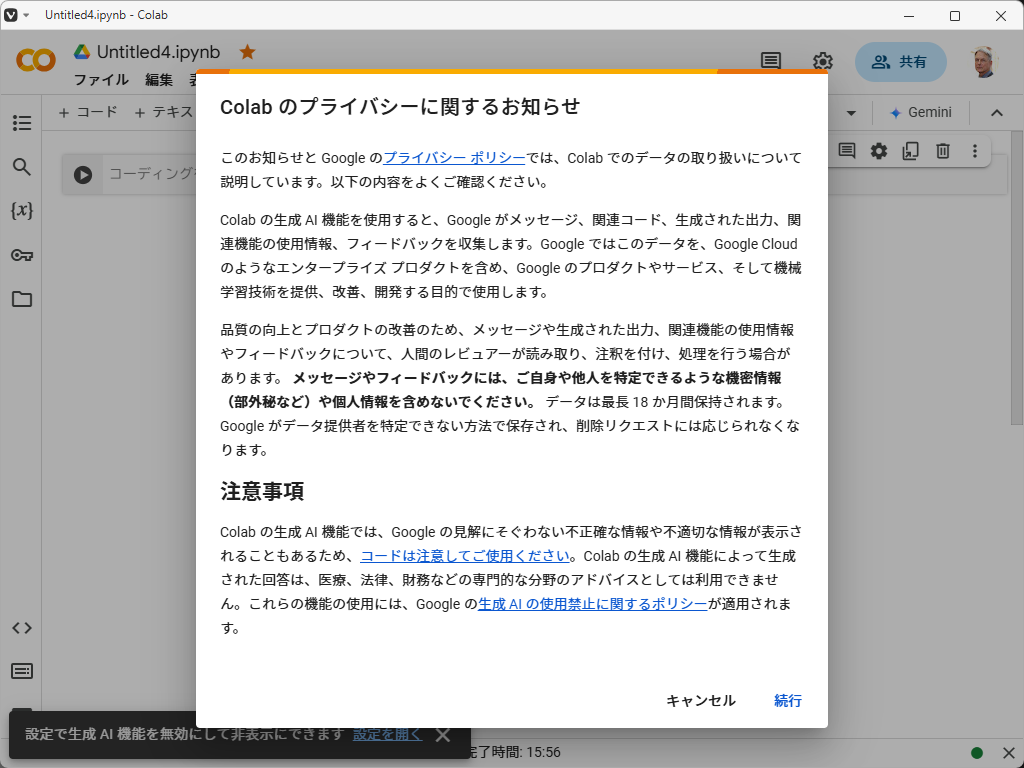Open the code snippets icon
The height and width of the screenshot is (768, 1024).
click(22, 628)
